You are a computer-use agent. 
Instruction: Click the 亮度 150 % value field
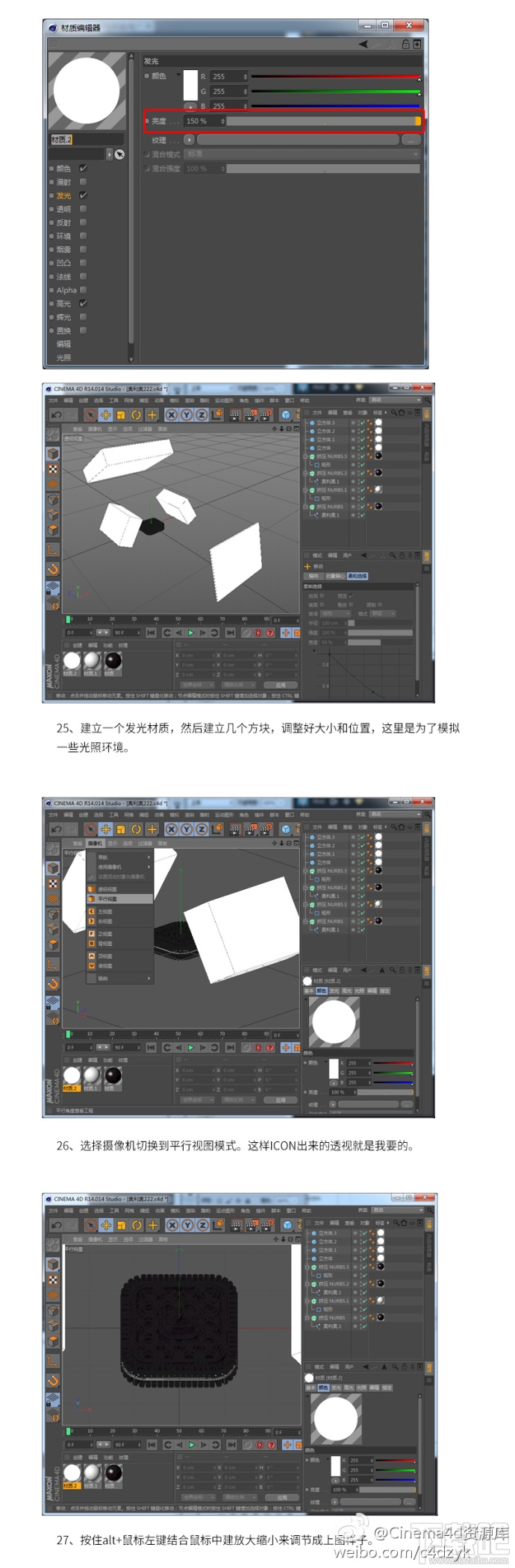[205, 121]
